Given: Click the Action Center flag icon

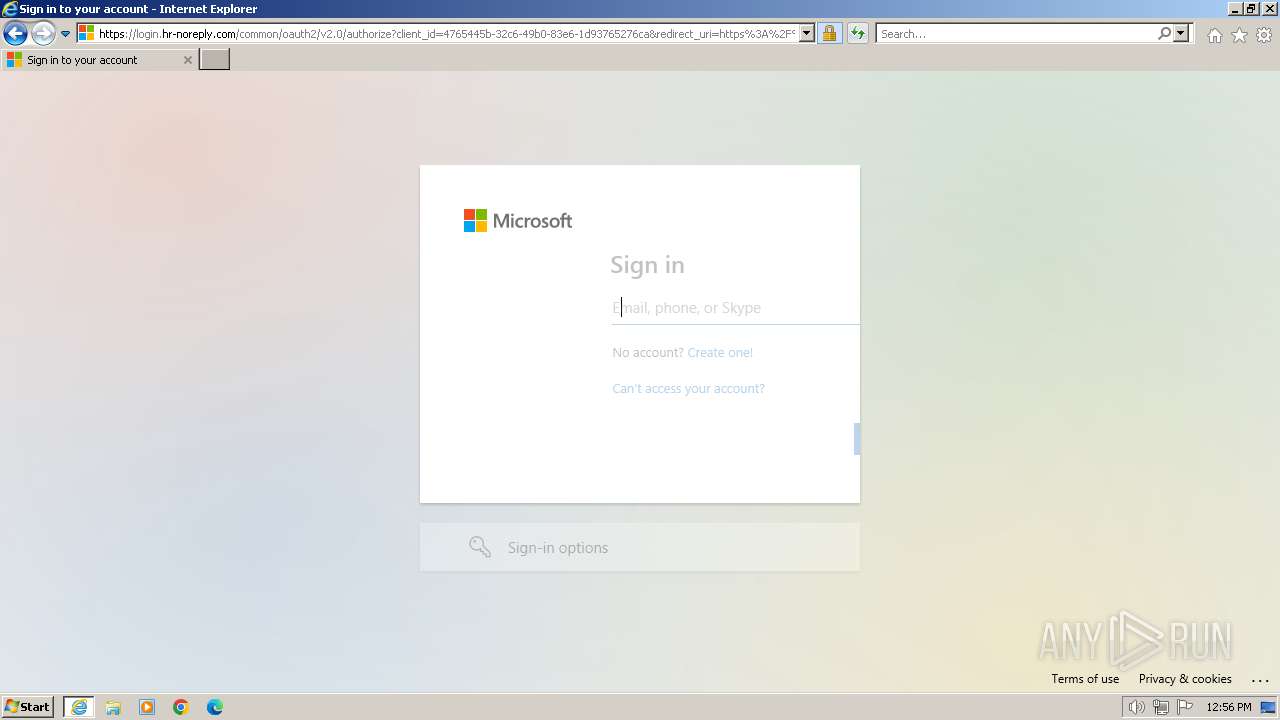Looking at the screenshot, I should point(1185,707).
